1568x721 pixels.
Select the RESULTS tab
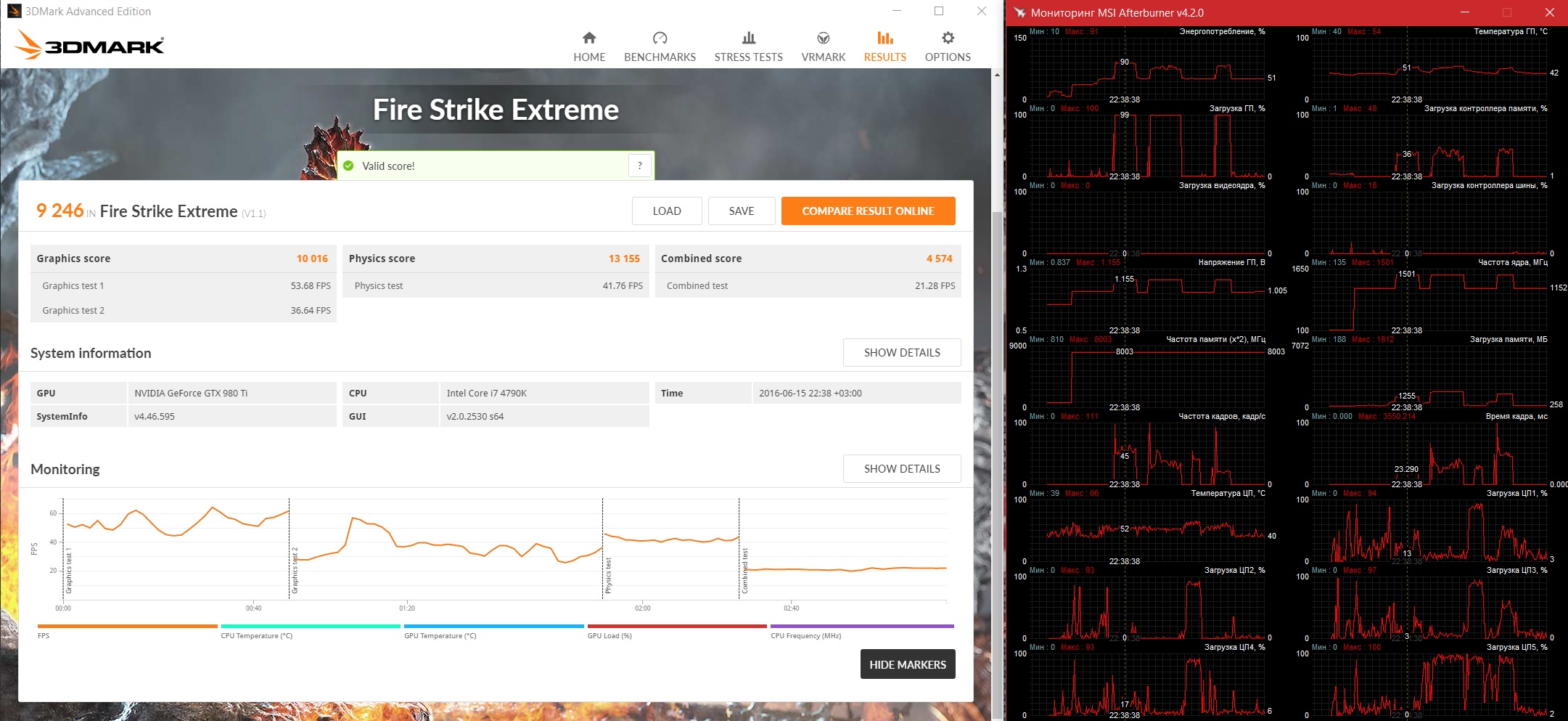pyautogui.click(x=884, y=46)
